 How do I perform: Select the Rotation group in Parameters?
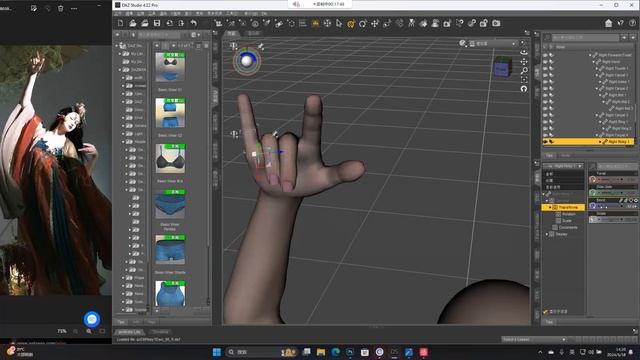coord(568,214)
